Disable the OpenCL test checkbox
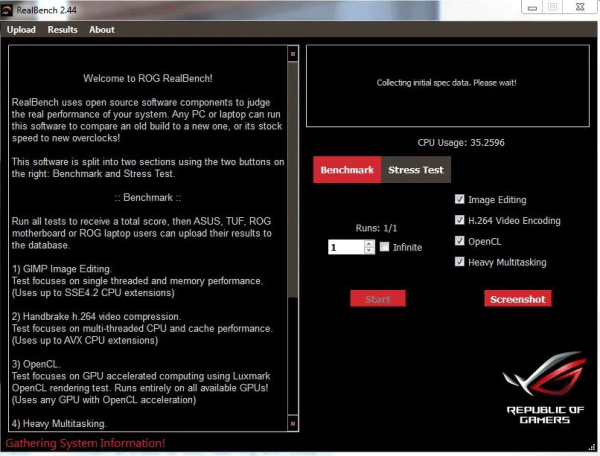The width and height of the screenshot is (600, 456). pyautogui.click(x=460, y=241)
